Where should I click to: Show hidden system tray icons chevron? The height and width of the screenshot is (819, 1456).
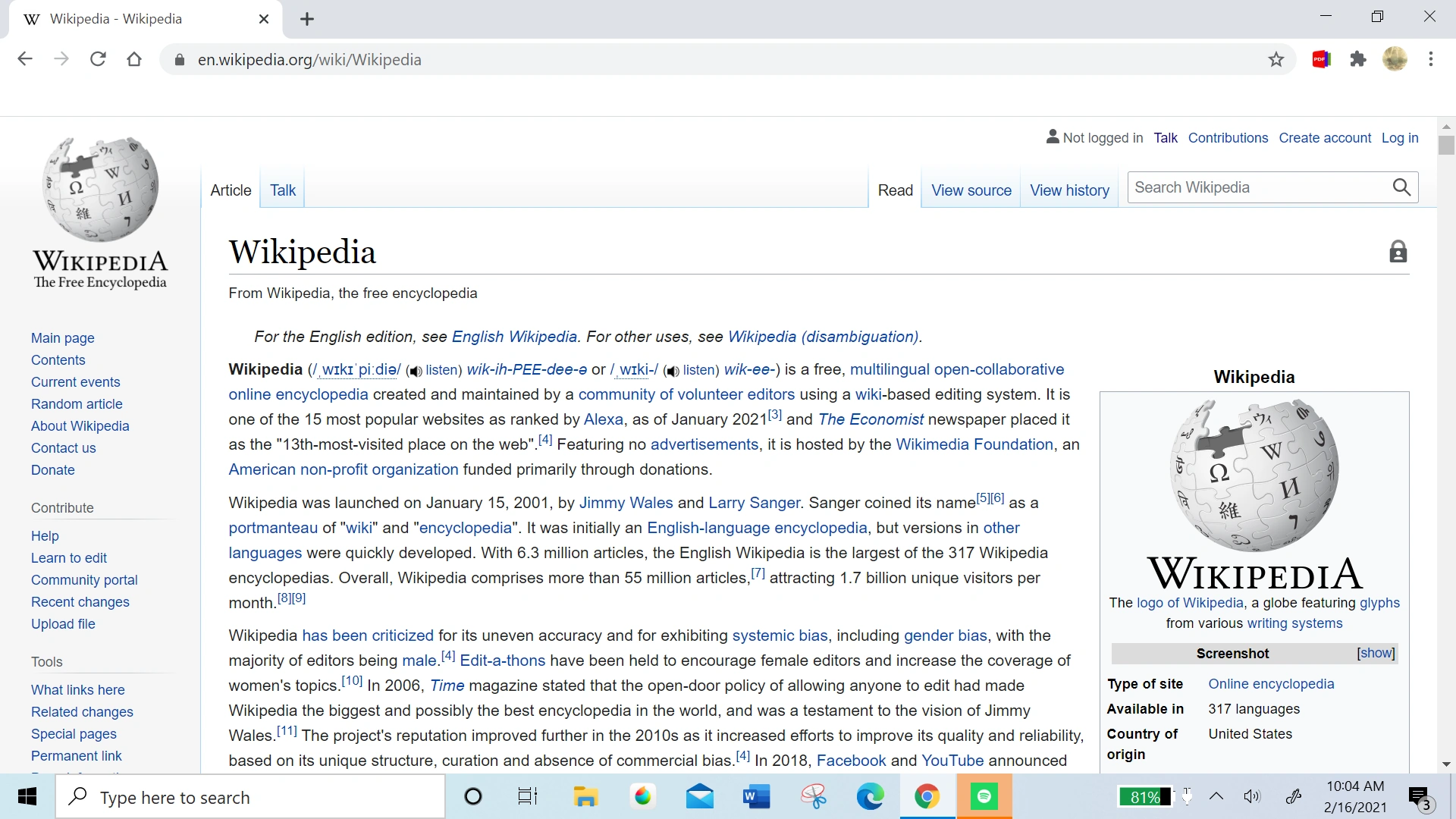click(1216, 796)
